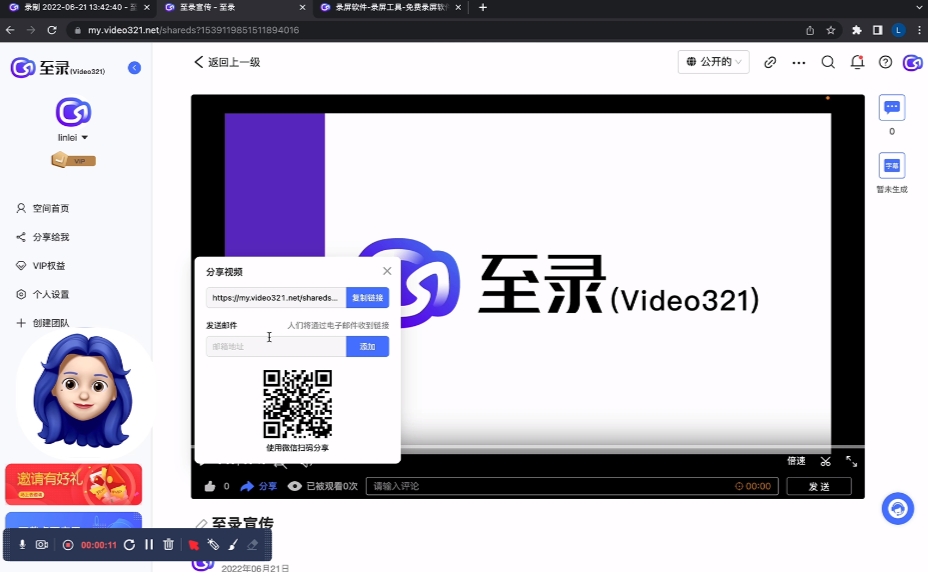
Task: Click the browser back arrow
Action: pyautogui.click(x=10, y=30)
